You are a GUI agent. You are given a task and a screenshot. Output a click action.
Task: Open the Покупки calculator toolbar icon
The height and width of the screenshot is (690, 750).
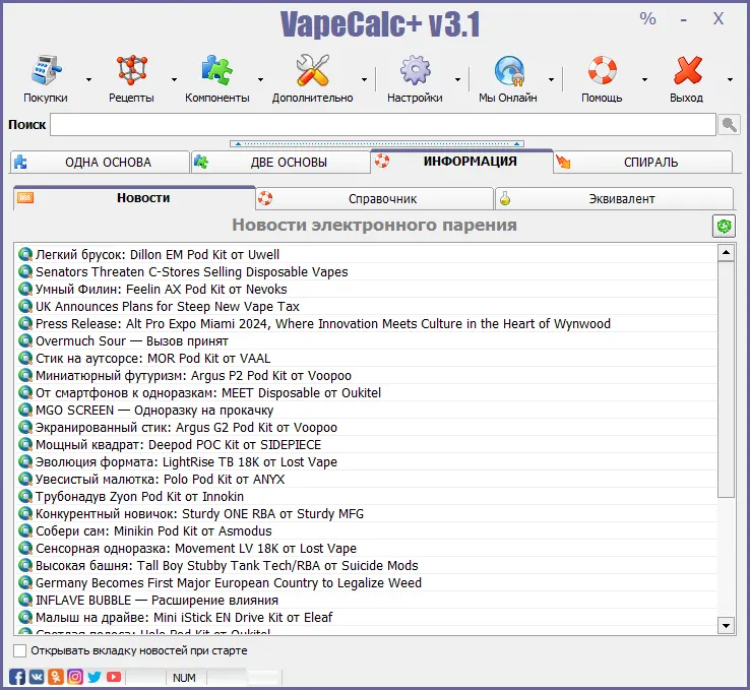tap(46, 72)
